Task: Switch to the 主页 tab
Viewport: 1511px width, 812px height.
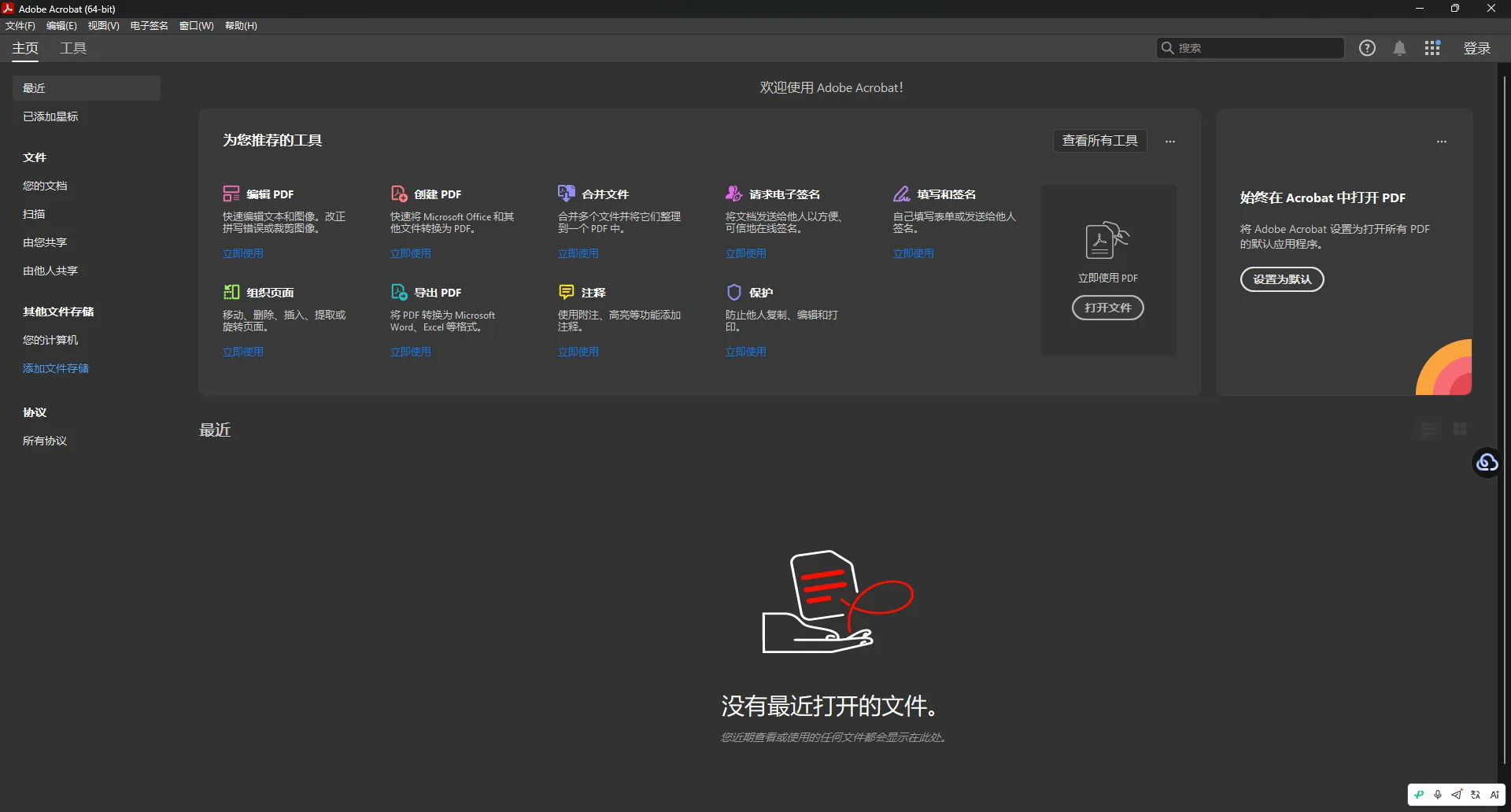Action: click(x=25, y=48)
